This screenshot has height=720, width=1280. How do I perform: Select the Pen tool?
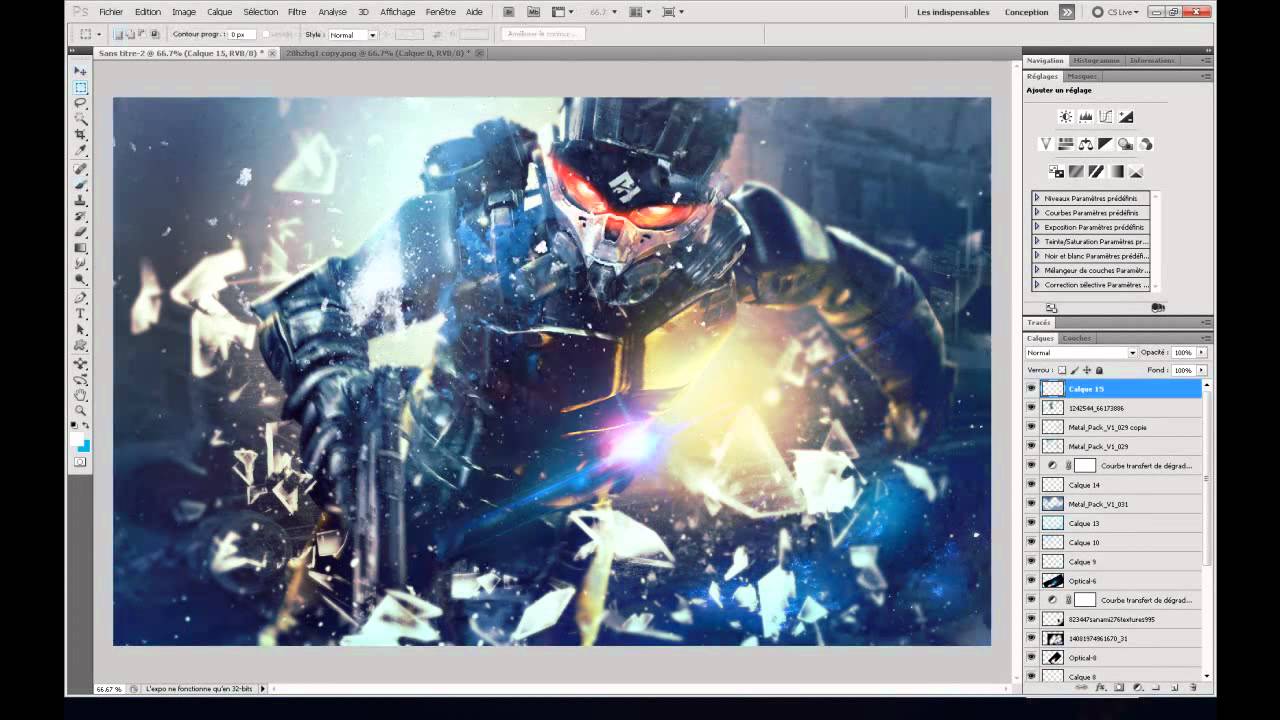(x=81, y=298)
